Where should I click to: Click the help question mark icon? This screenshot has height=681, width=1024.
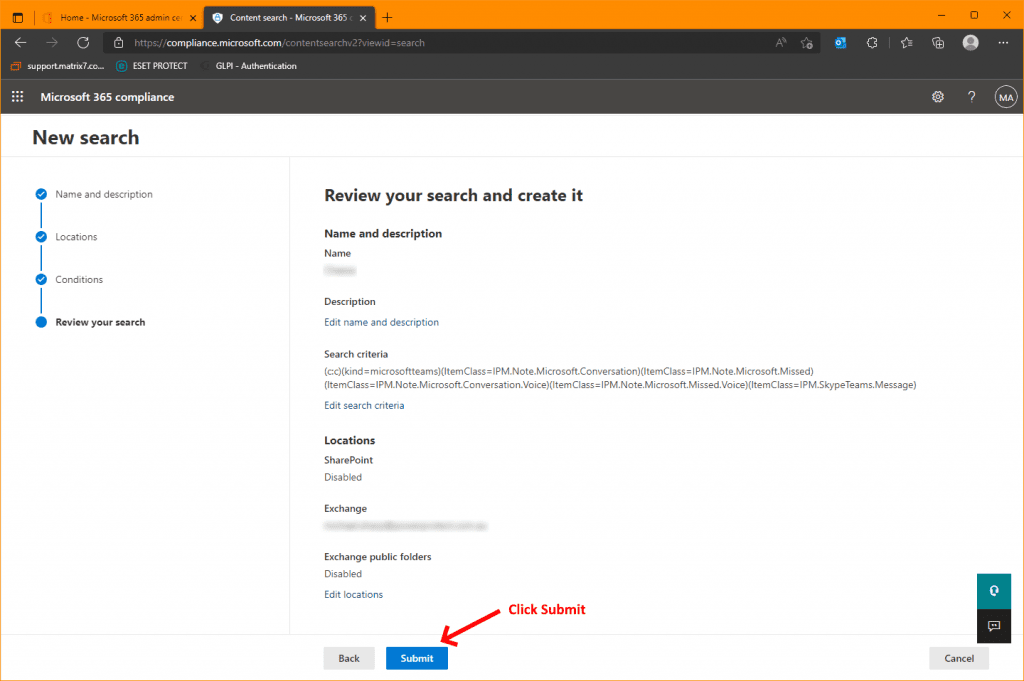click(971, 97)
